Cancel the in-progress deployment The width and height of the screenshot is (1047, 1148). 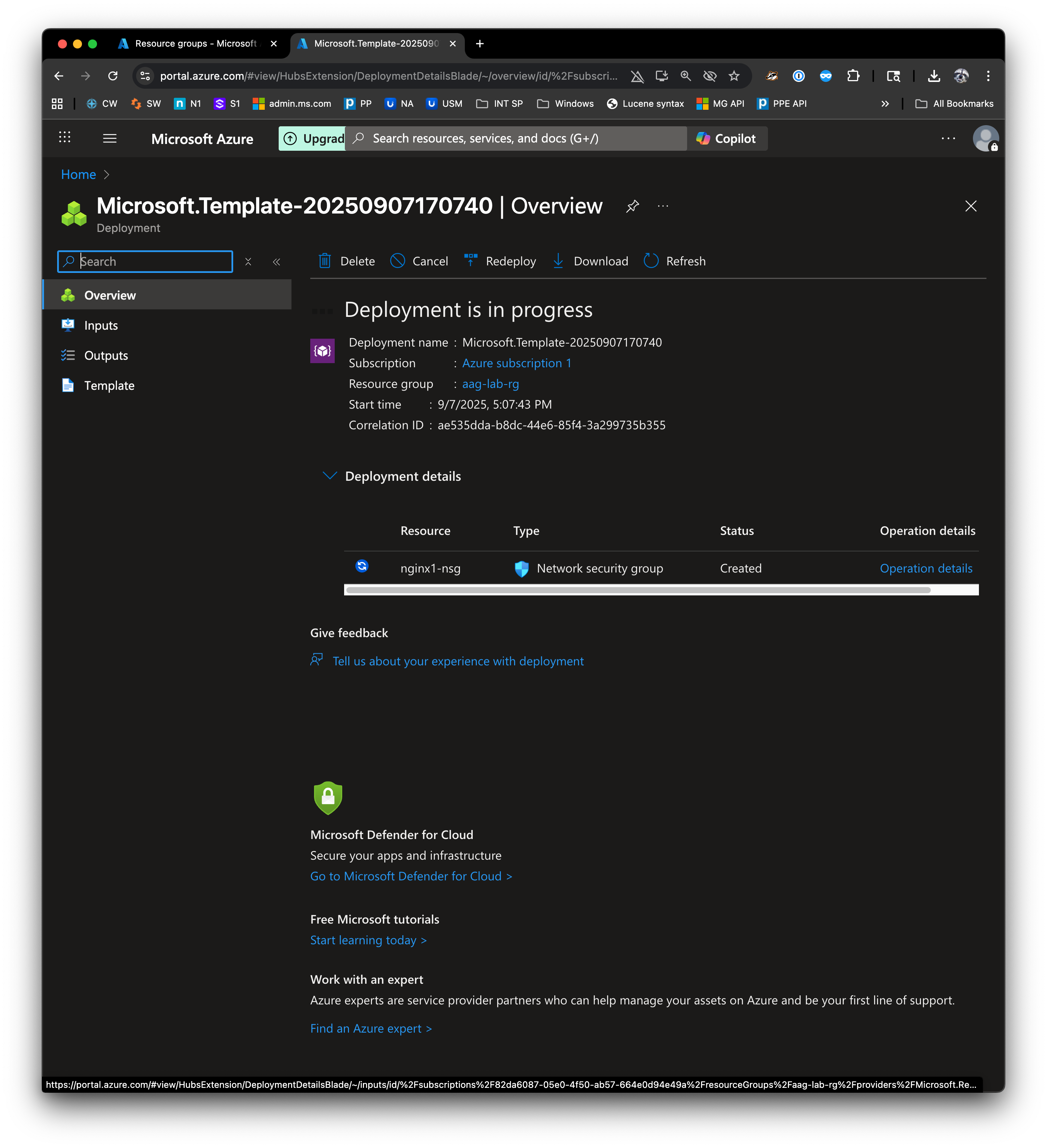(419, 261)
